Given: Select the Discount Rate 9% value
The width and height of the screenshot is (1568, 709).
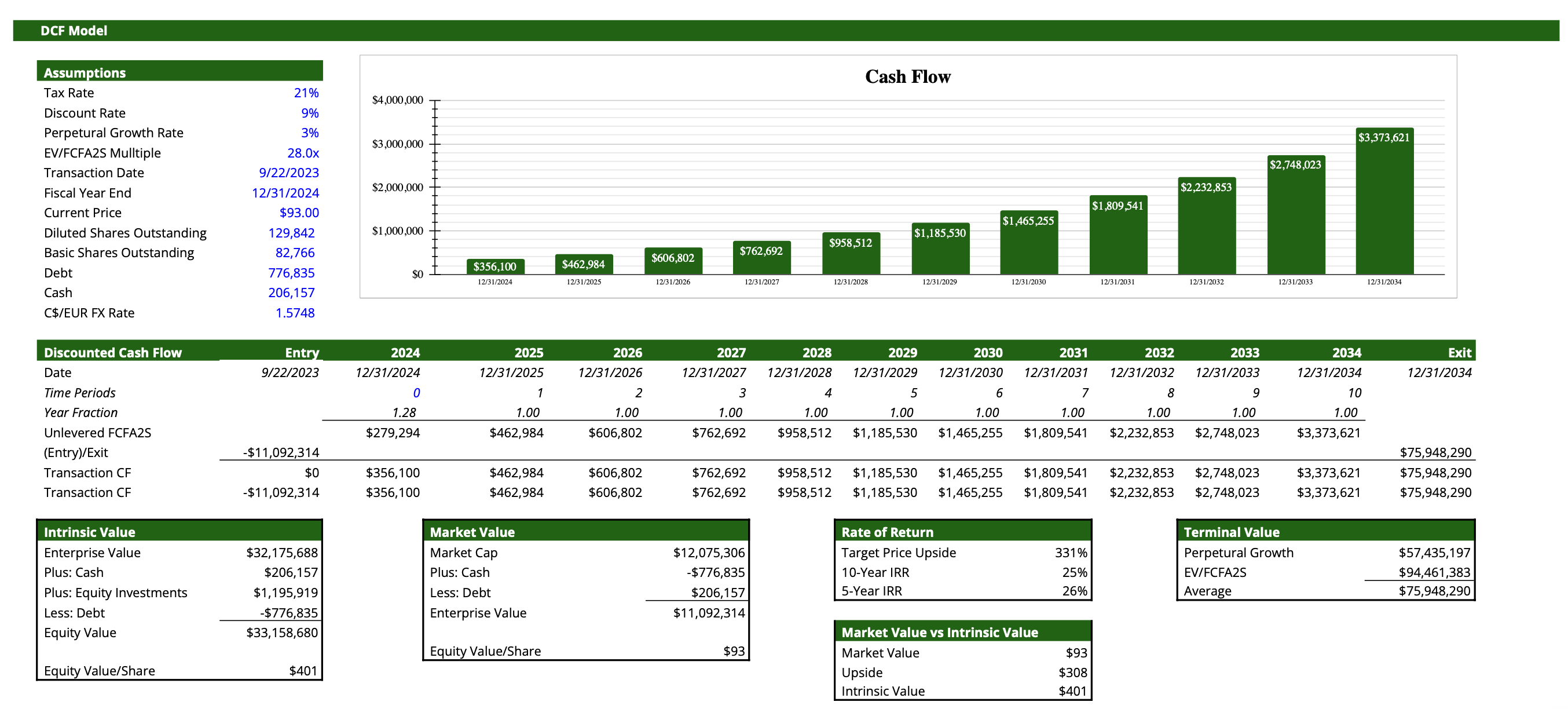Looking at the screenshot, I should [309, 113].
